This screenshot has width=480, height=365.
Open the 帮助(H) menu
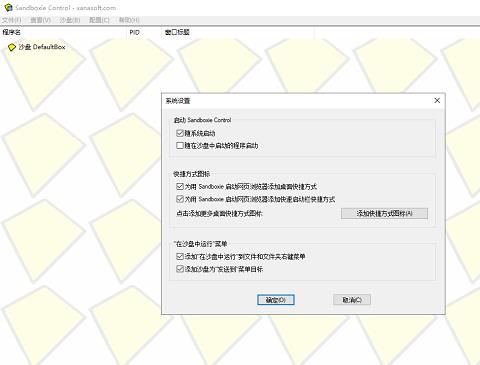pos(129,20)
